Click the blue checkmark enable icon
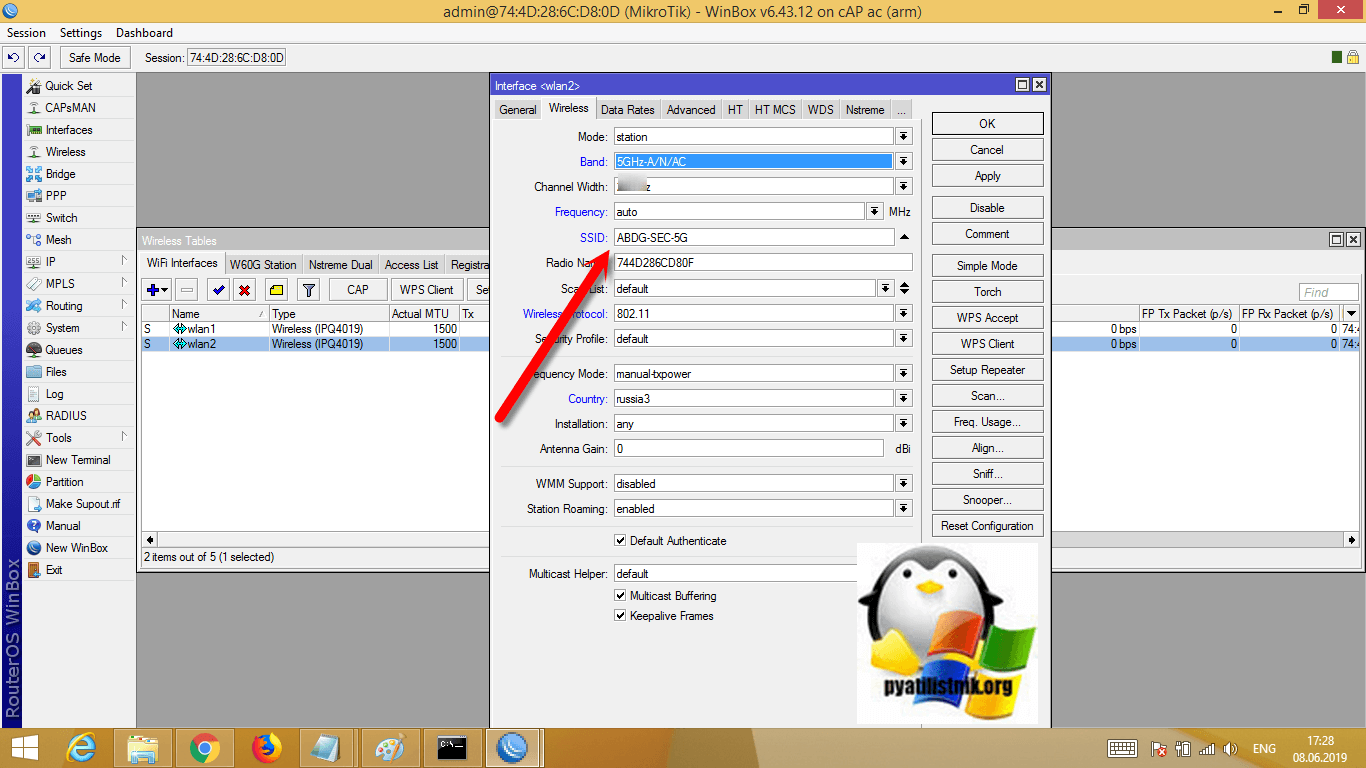Screen dimensions: 1366x768 coord(218,290)
